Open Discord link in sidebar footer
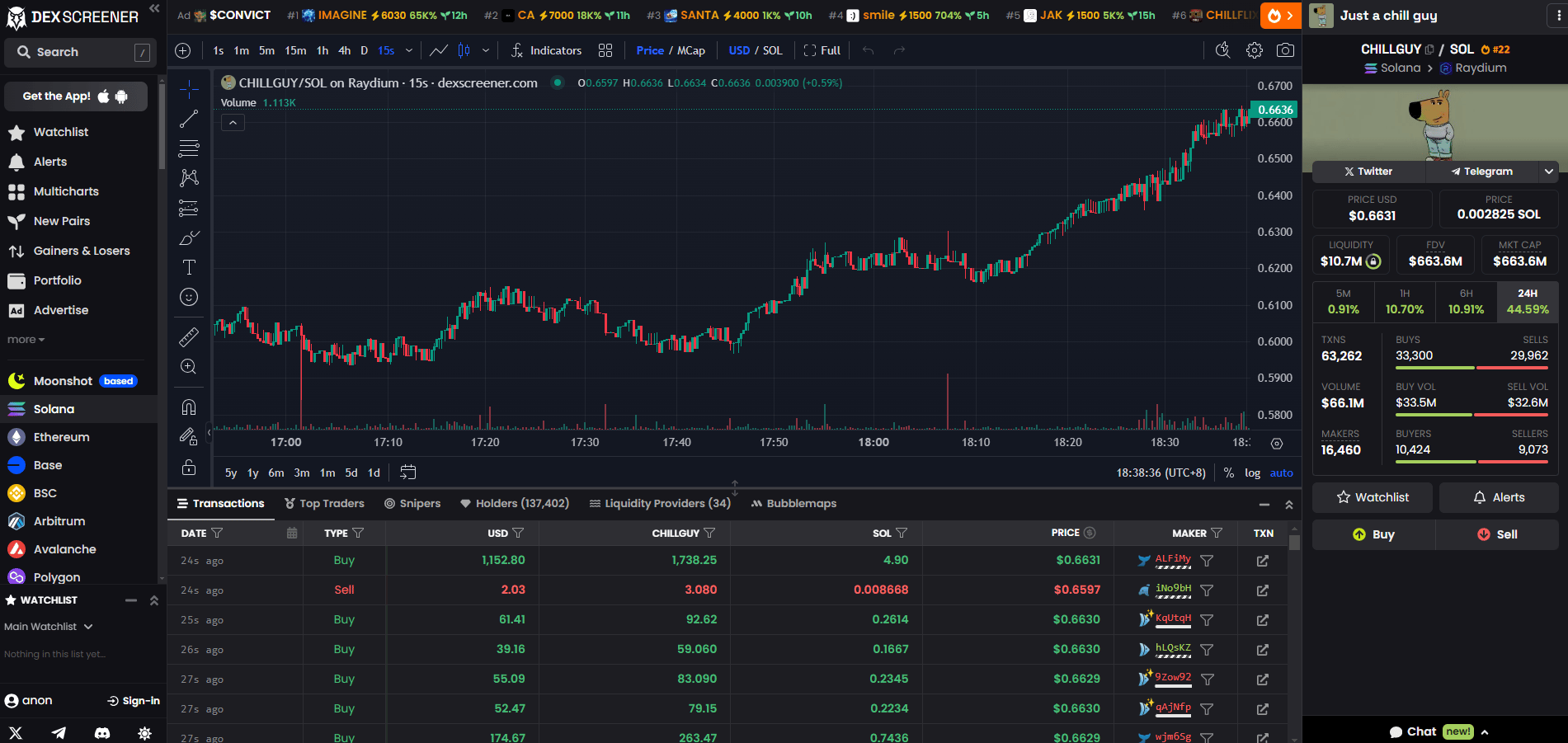 click(102, 732)
